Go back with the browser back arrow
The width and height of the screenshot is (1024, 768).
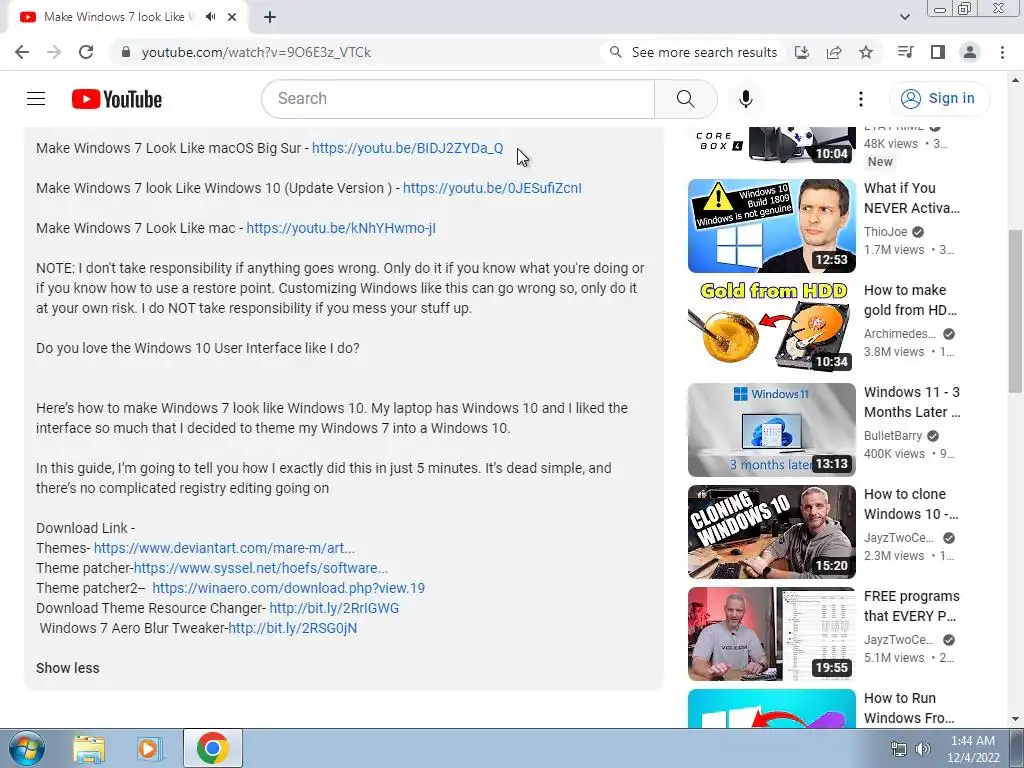point(22,52)
